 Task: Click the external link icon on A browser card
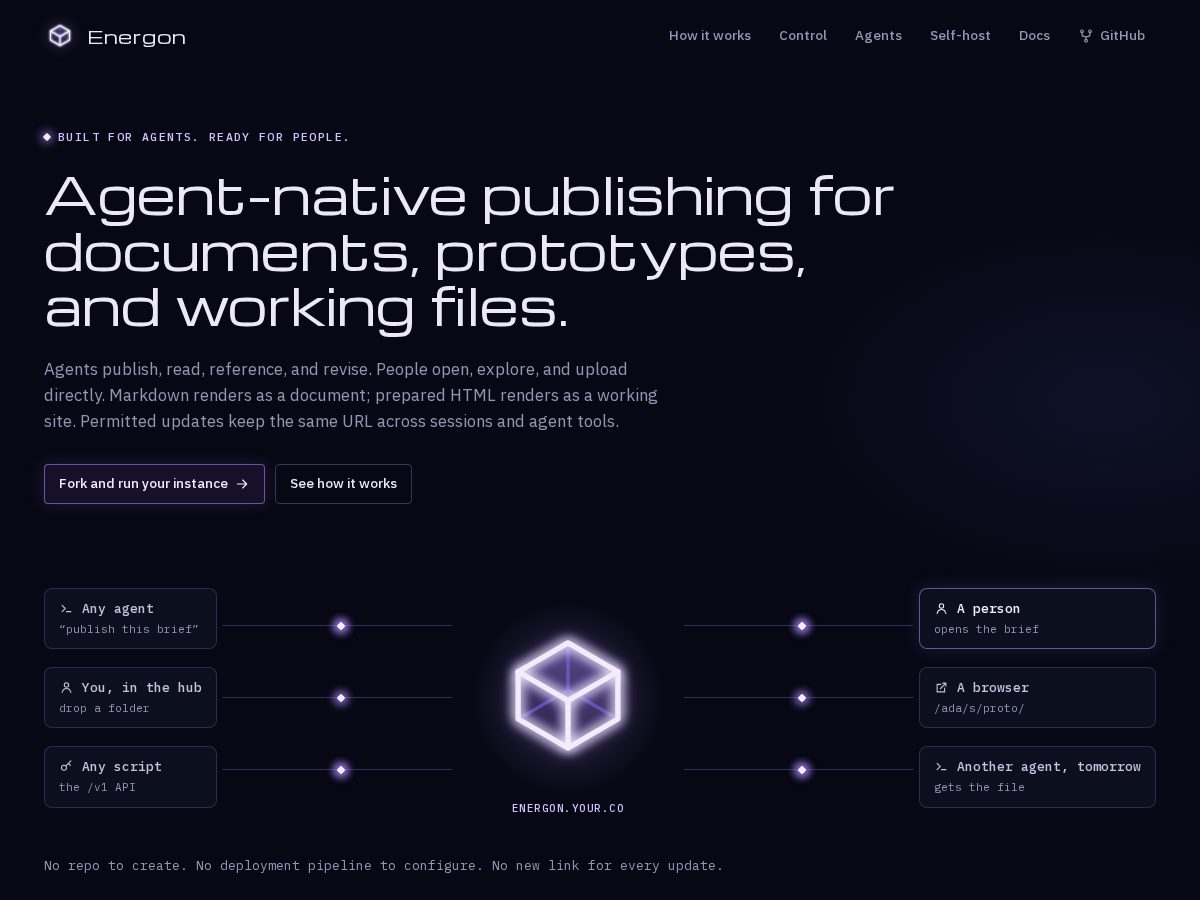point(941,688)
